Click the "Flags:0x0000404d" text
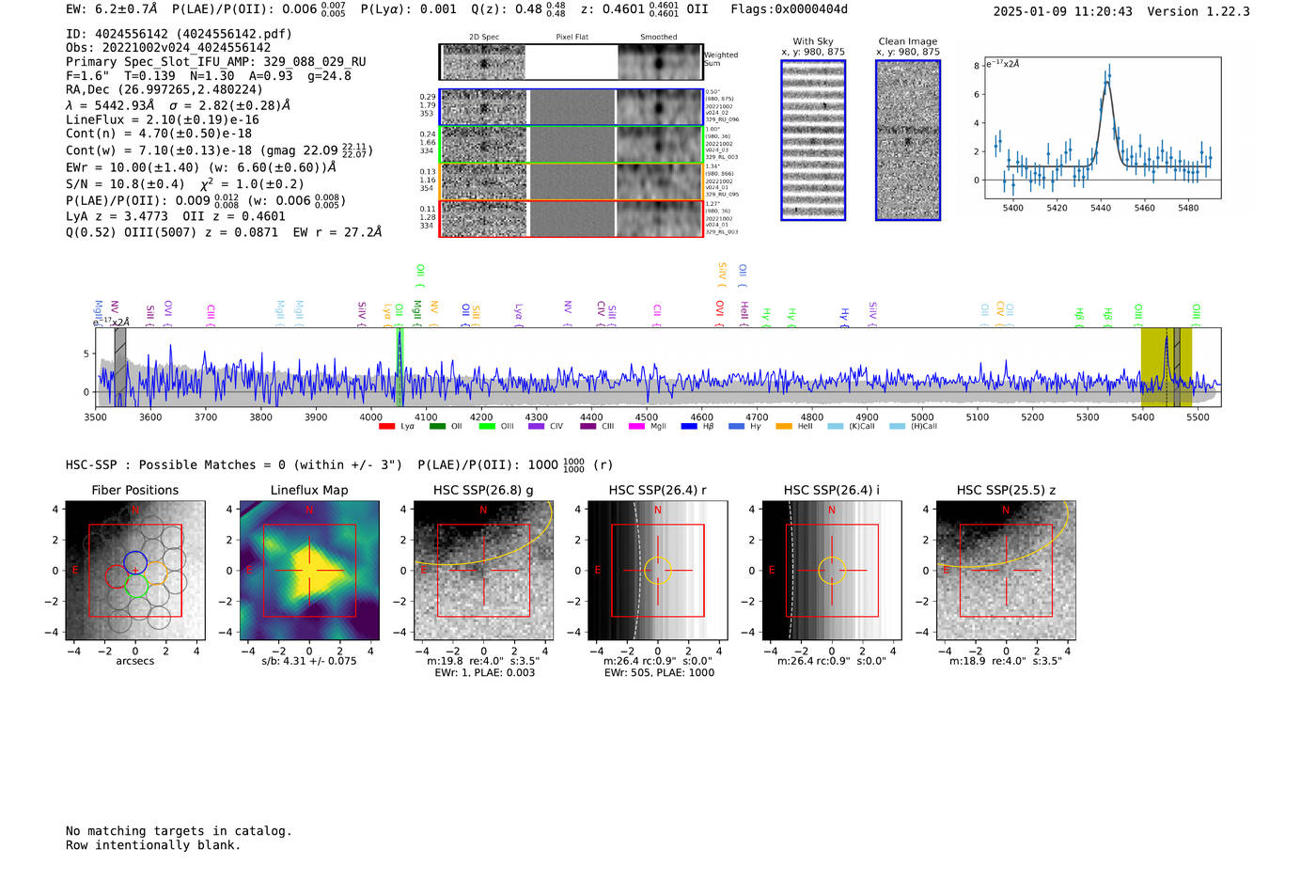The width and height of the screenshot is (1316, 896). (790, 9)
